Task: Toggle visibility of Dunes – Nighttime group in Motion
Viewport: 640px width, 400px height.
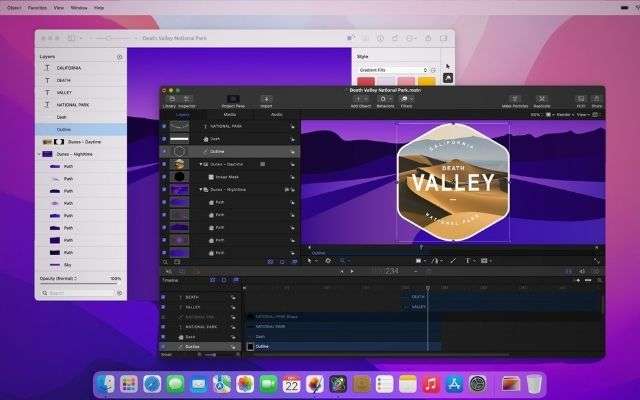Action: point(164,189)
